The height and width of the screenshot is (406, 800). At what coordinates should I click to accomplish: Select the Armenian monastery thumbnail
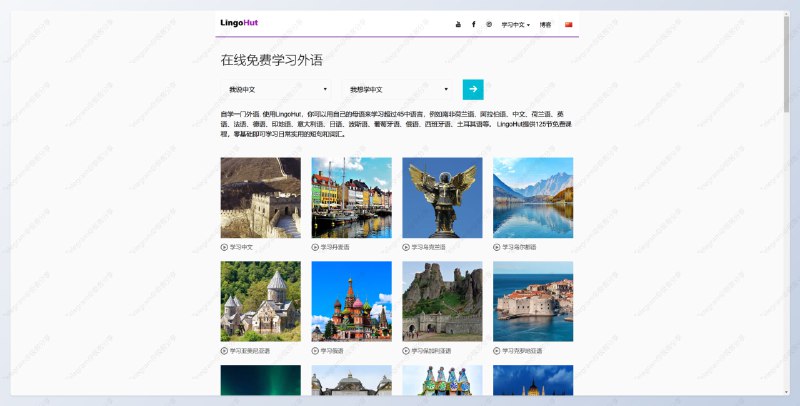pyautogui.click(x=260, y=301)
